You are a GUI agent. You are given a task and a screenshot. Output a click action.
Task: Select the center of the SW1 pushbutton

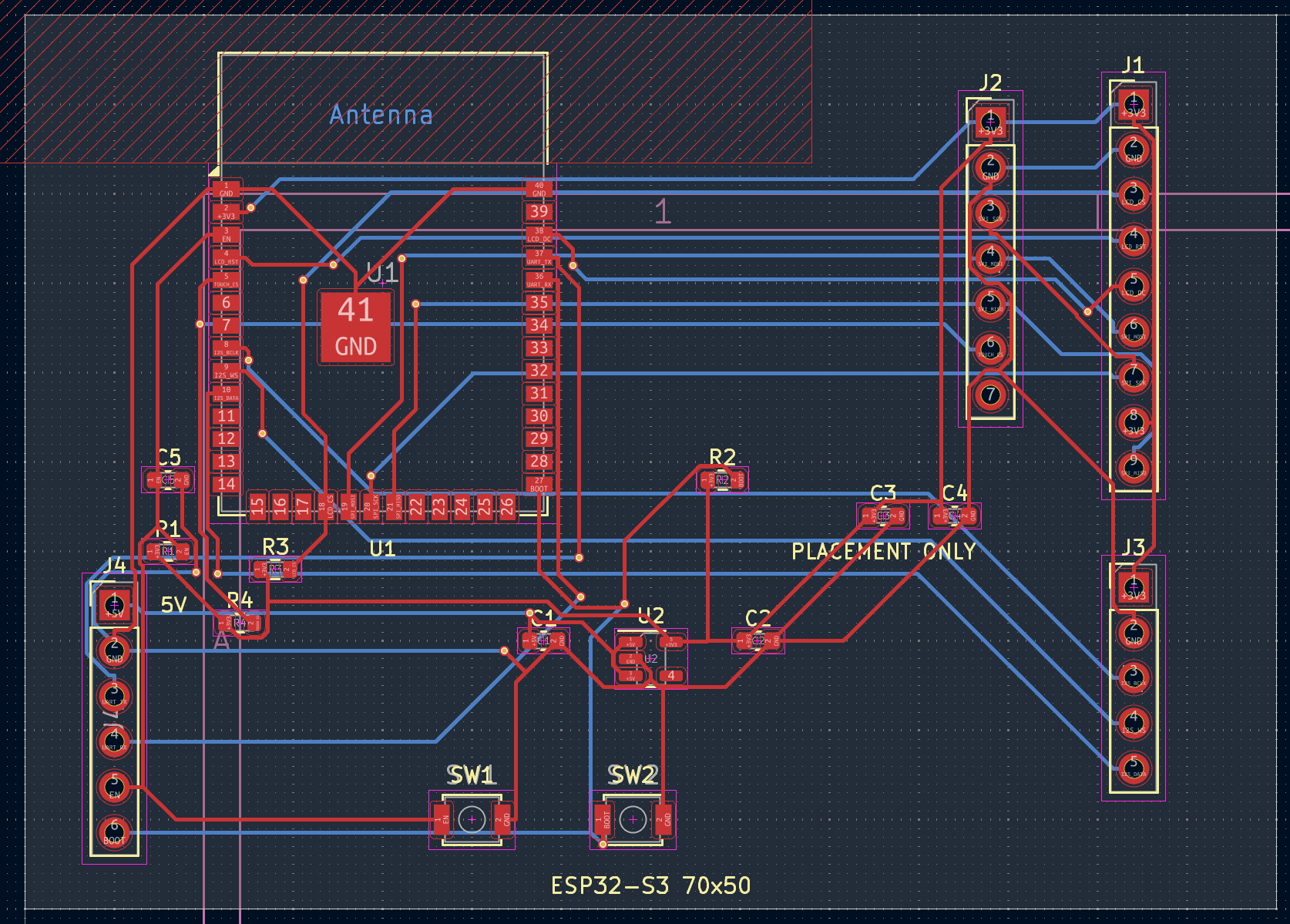(x=472, y=819)
